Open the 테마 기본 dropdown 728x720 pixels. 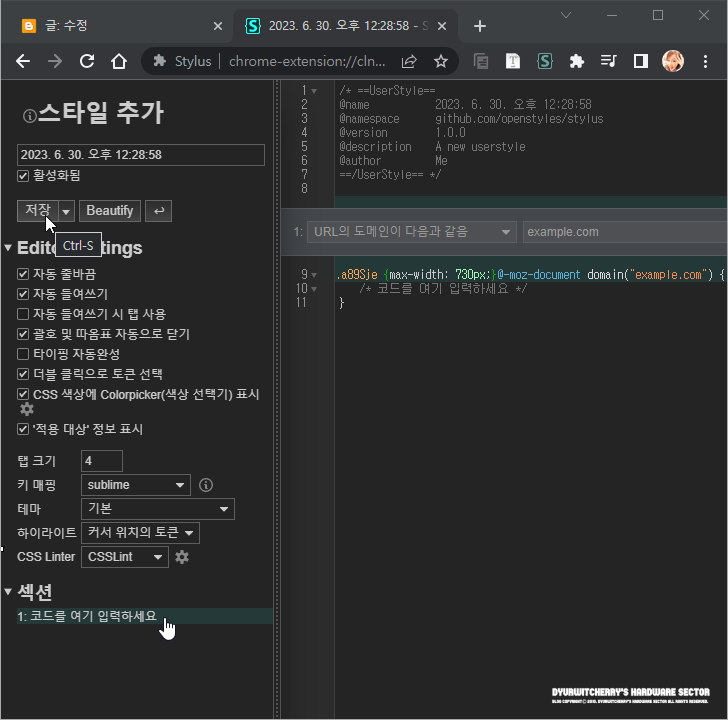158,509
